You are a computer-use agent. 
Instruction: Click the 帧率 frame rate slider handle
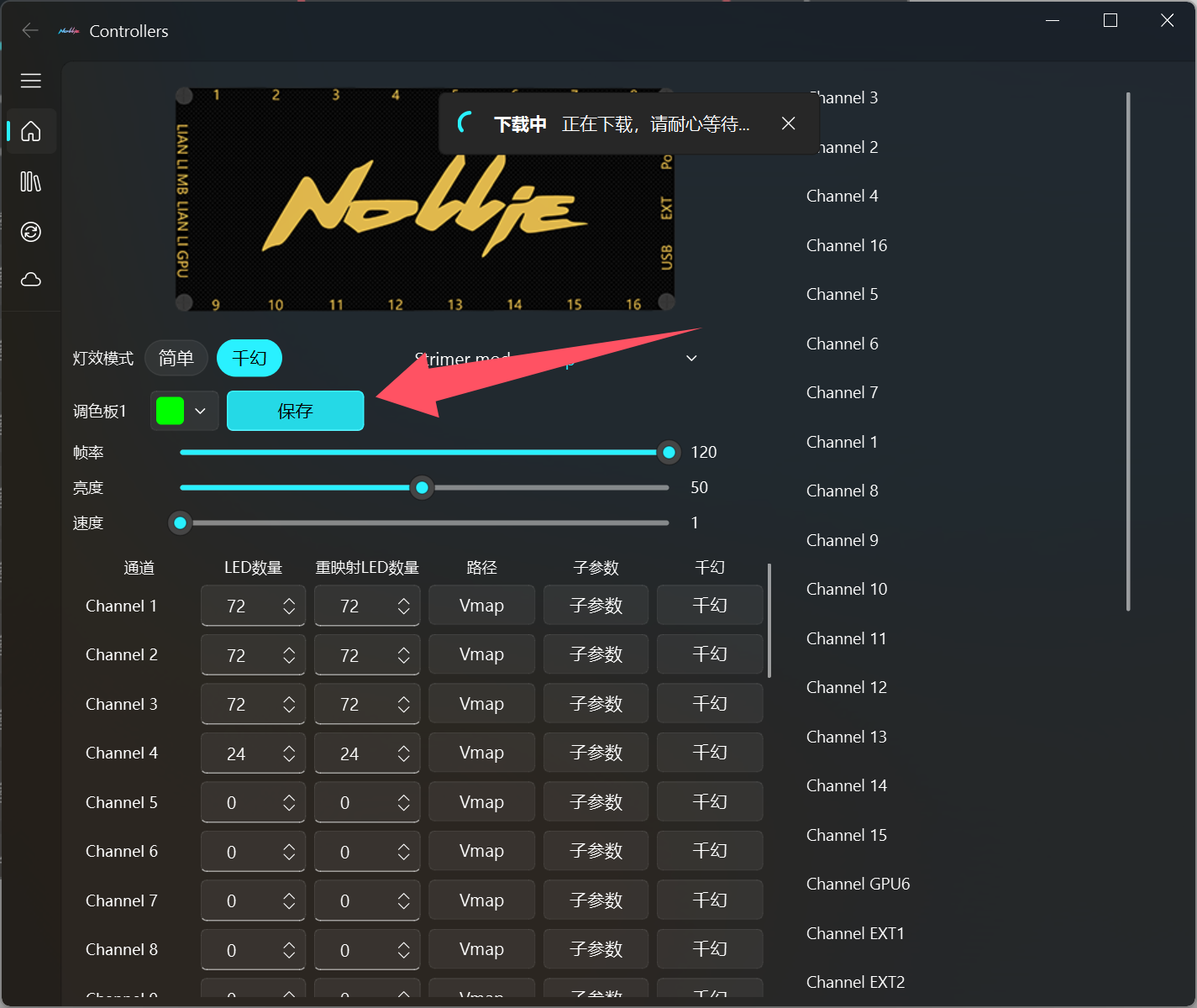click(x=669, y=453)
